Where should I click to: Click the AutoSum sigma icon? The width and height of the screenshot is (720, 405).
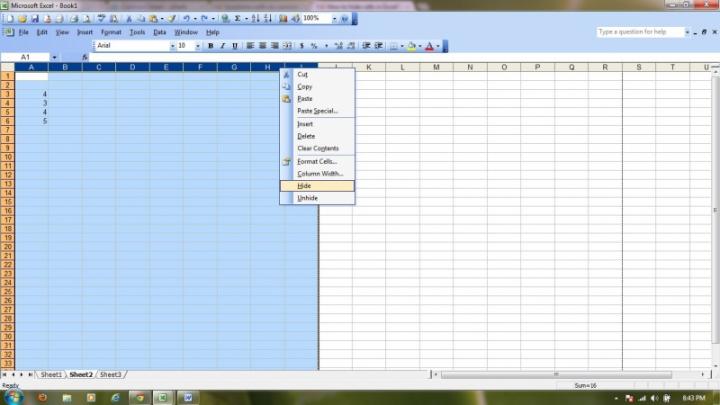point(237,18)
